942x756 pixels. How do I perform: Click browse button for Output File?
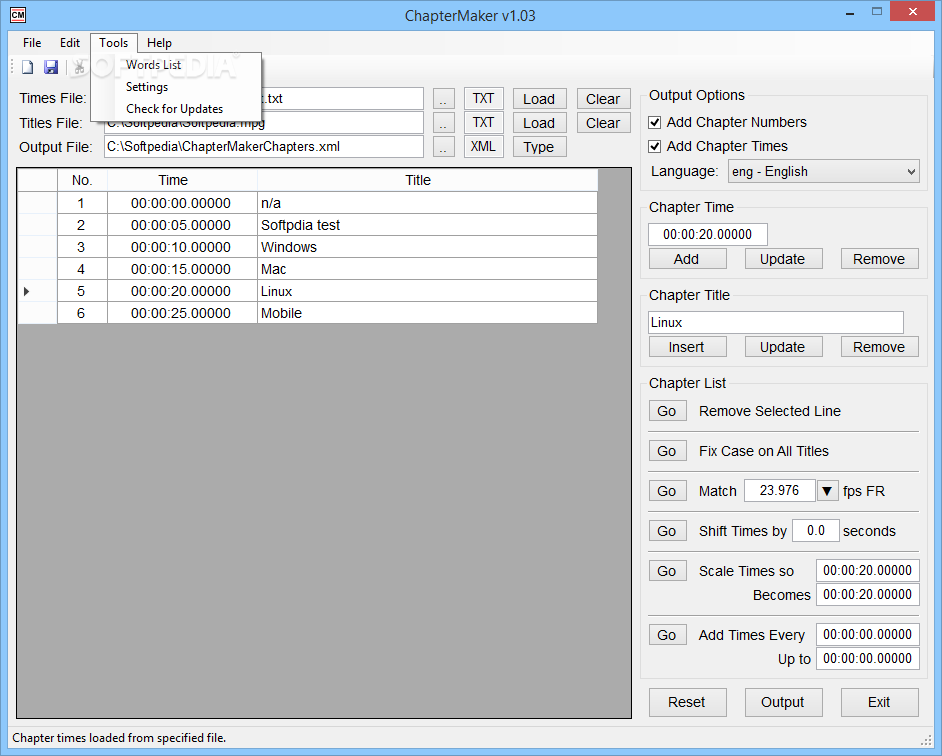click(x=443, y=147)
